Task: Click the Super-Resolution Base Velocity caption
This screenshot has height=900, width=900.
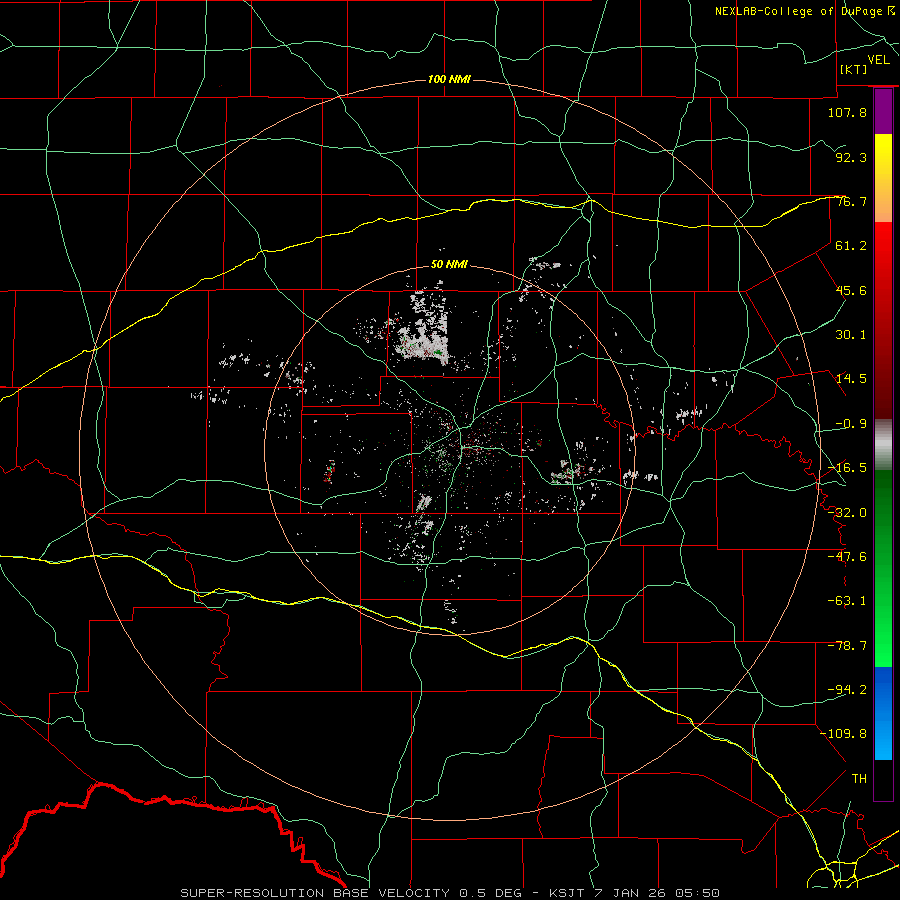Action: [x=450, y=893]
